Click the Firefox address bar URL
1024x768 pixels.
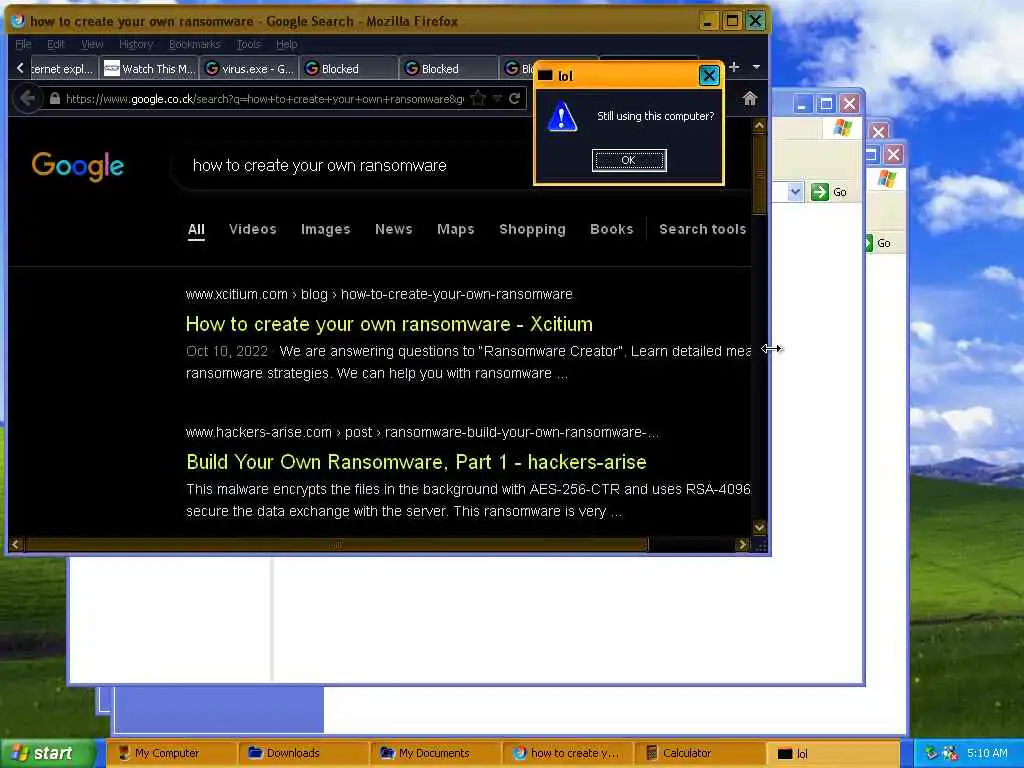[x=264, y=99]
